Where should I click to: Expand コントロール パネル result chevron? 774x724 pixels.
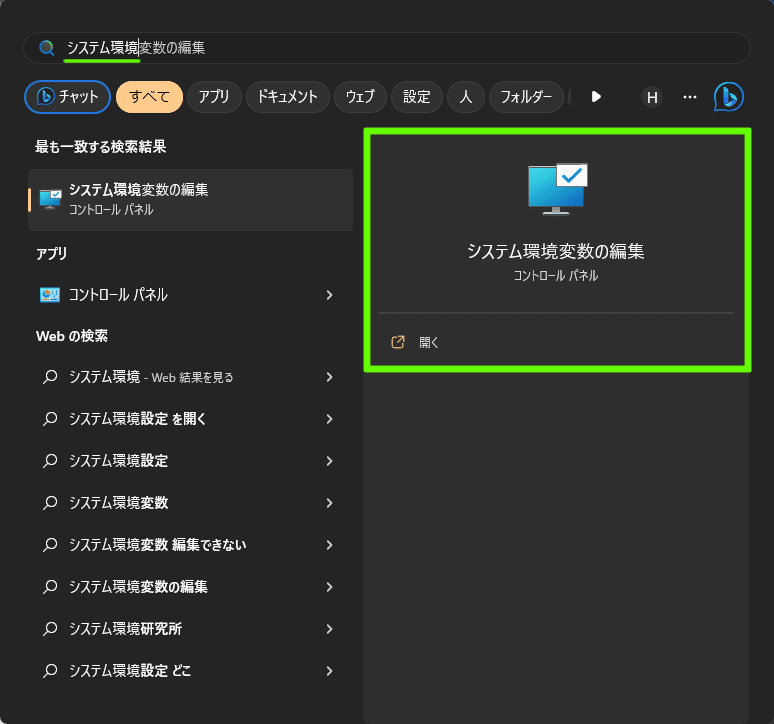click(x=329, y=295)
